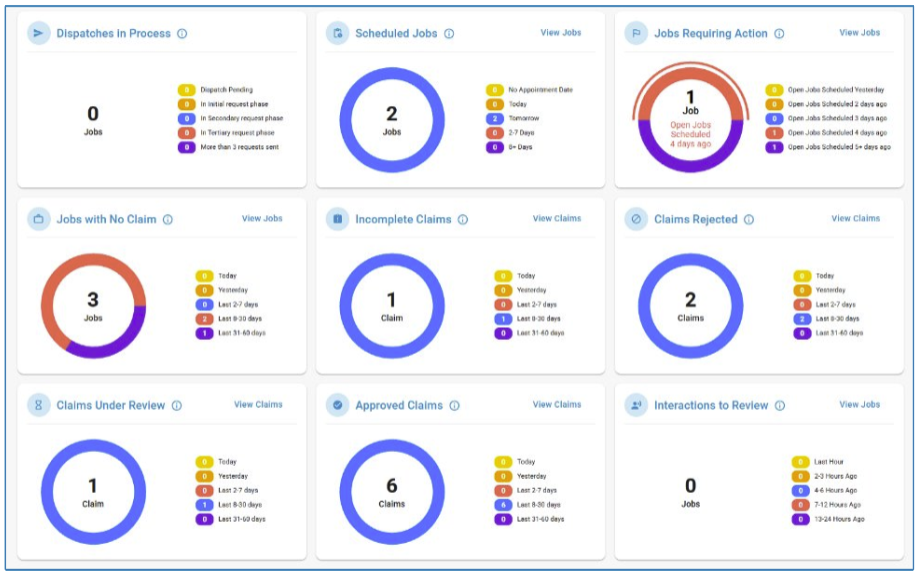920x575 pixels.
Task: Click 'Last 8-30 days' text in Claims Rejected legend
Action: (837, 319)
